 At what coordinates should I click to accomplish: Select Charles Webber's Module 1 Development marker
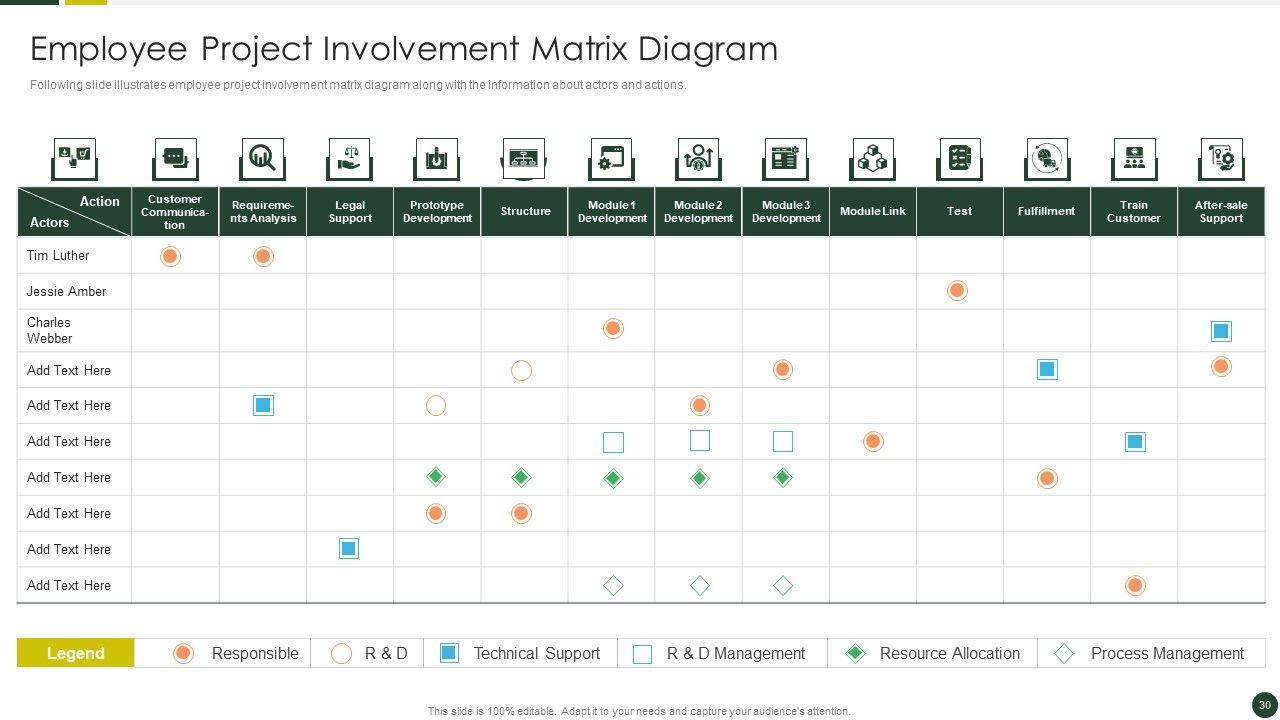coord(613,328)
